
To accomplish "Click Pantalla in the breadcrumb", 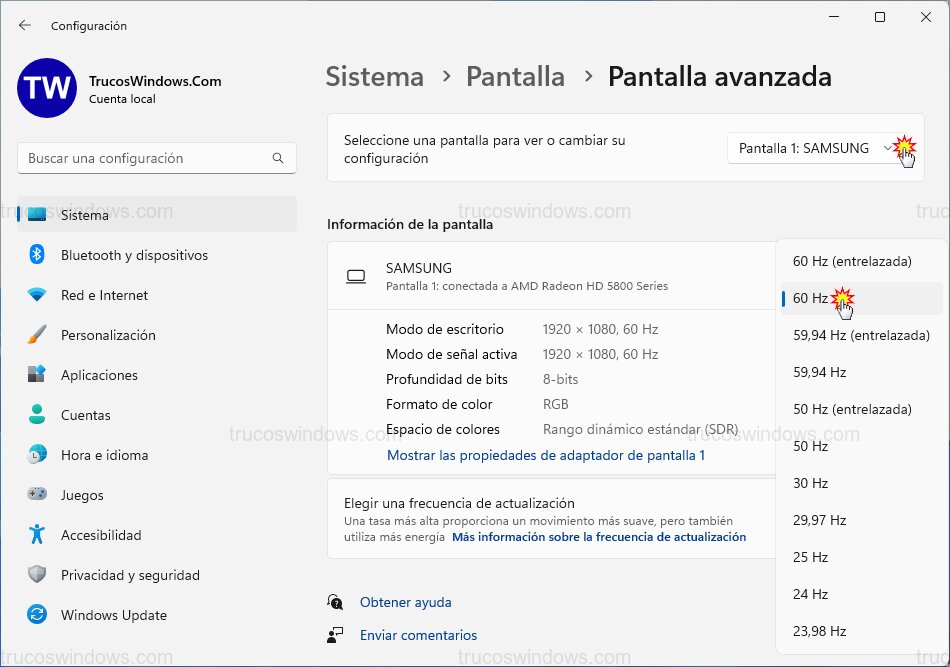I will pos(515,76).
